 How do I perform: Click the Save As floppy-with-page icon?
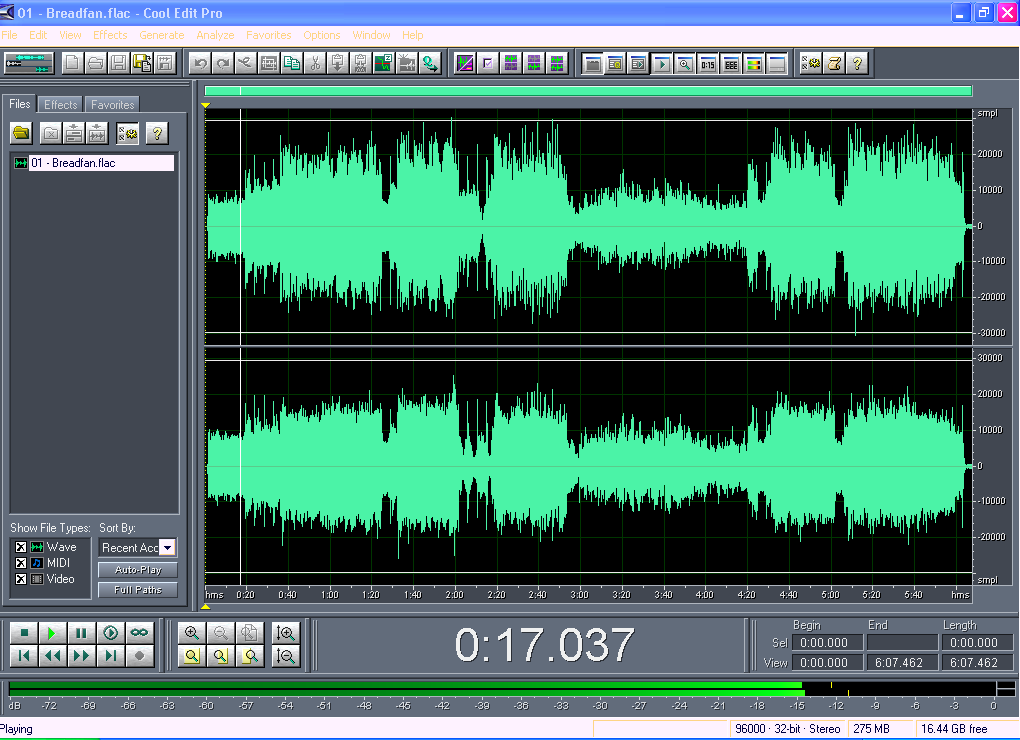point(142,63)
